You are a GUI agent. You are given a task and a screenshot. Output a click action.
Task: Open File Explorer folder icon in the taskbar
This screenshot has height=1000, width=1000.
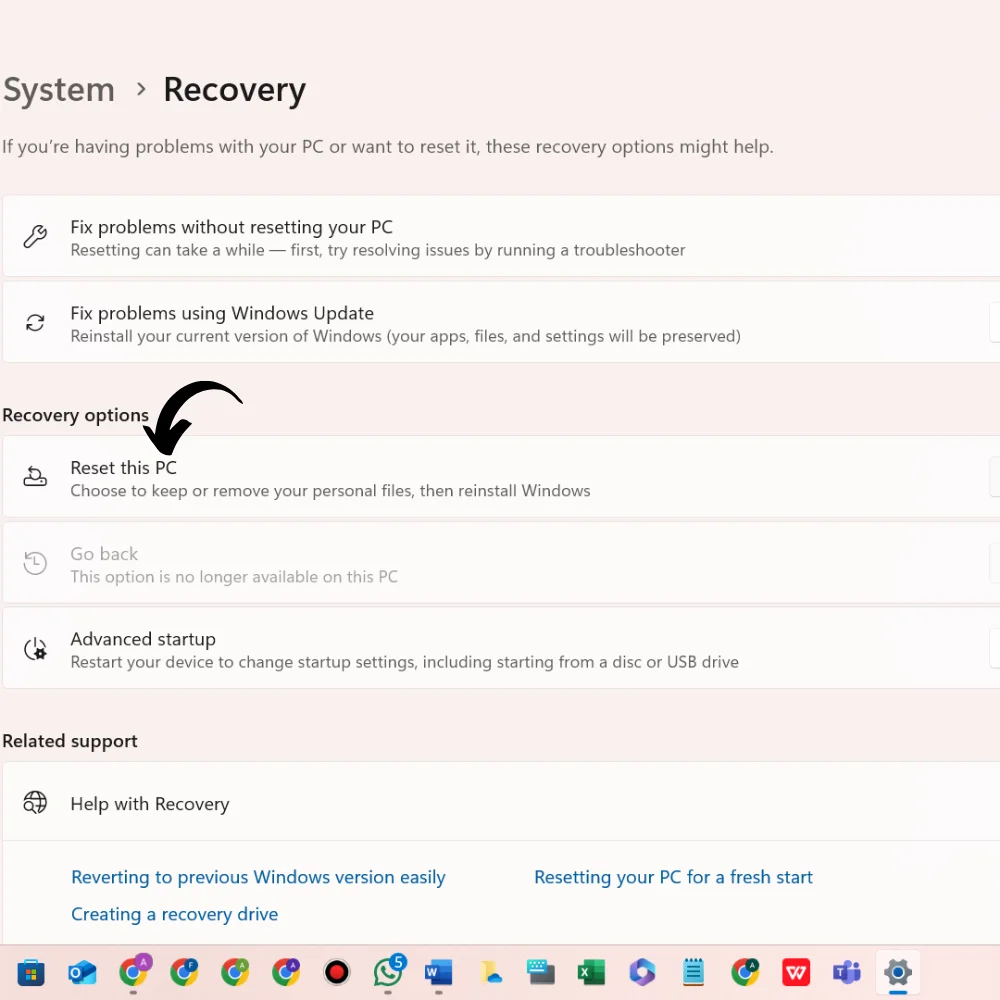(490, 973)
